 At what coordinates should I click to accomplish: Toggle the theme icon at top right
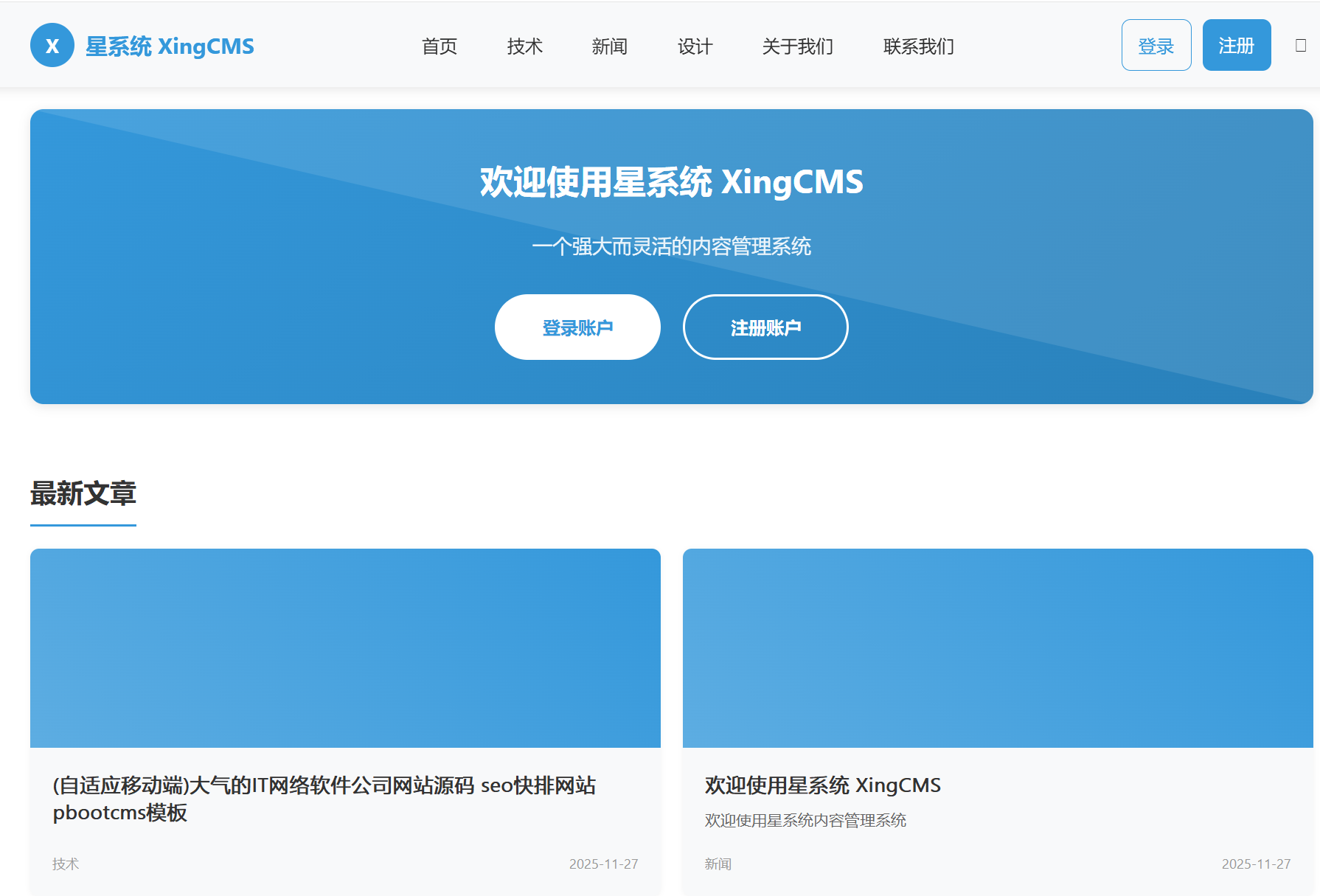point(1299,44)
